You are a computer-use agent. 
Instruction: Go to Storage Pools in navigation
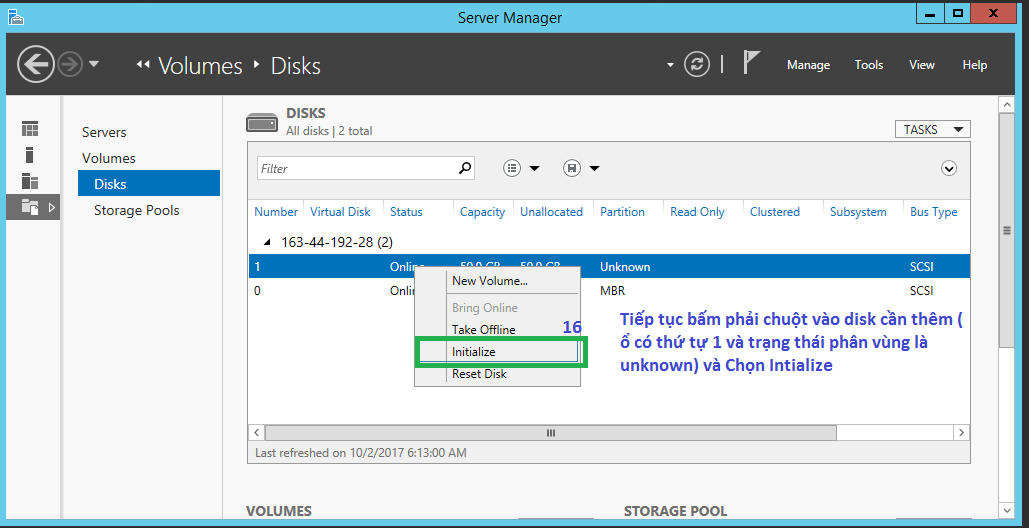point(137,210)
